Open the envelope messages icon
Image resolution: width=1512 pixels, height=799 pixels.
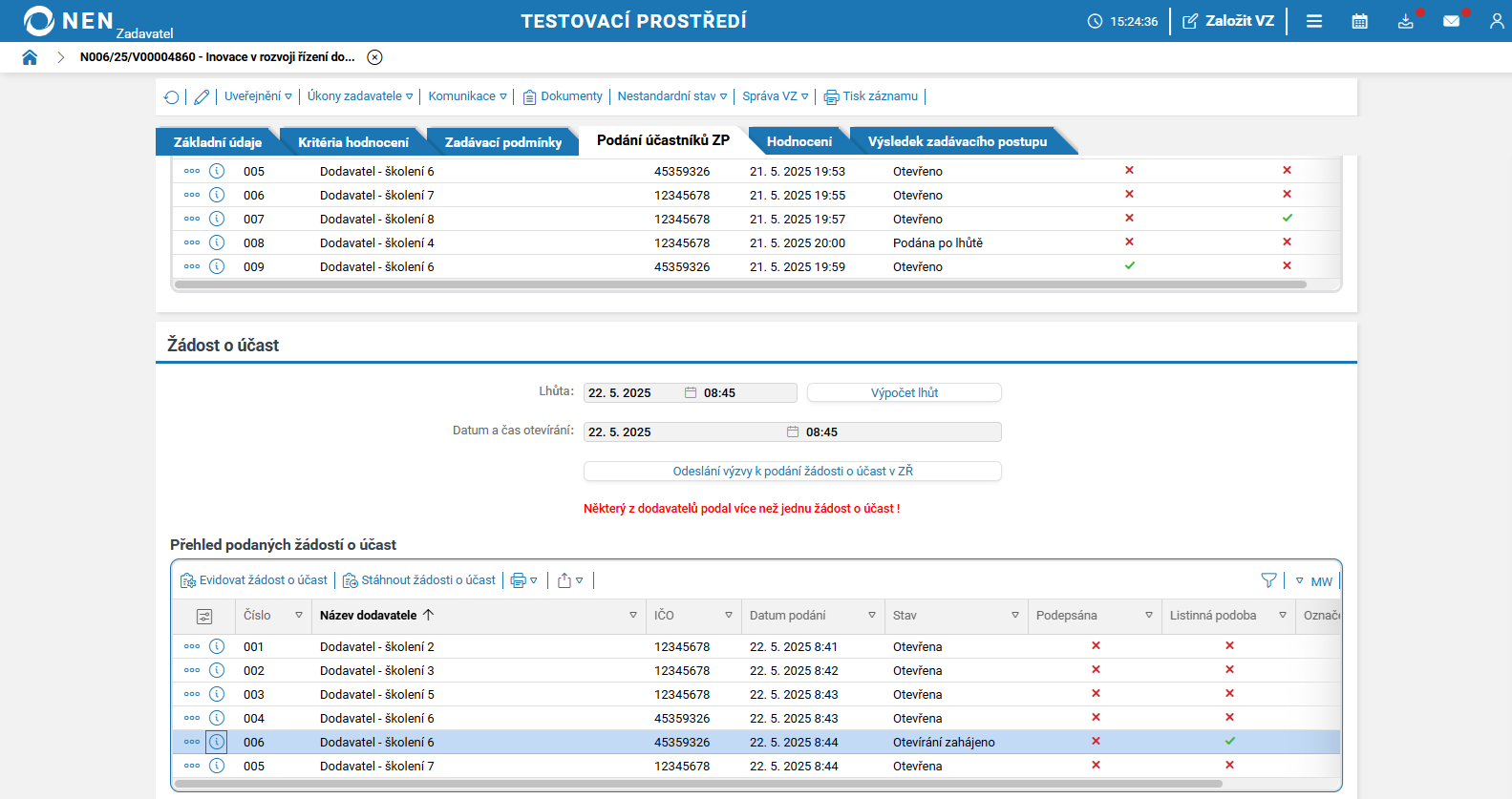(1451, 21)
